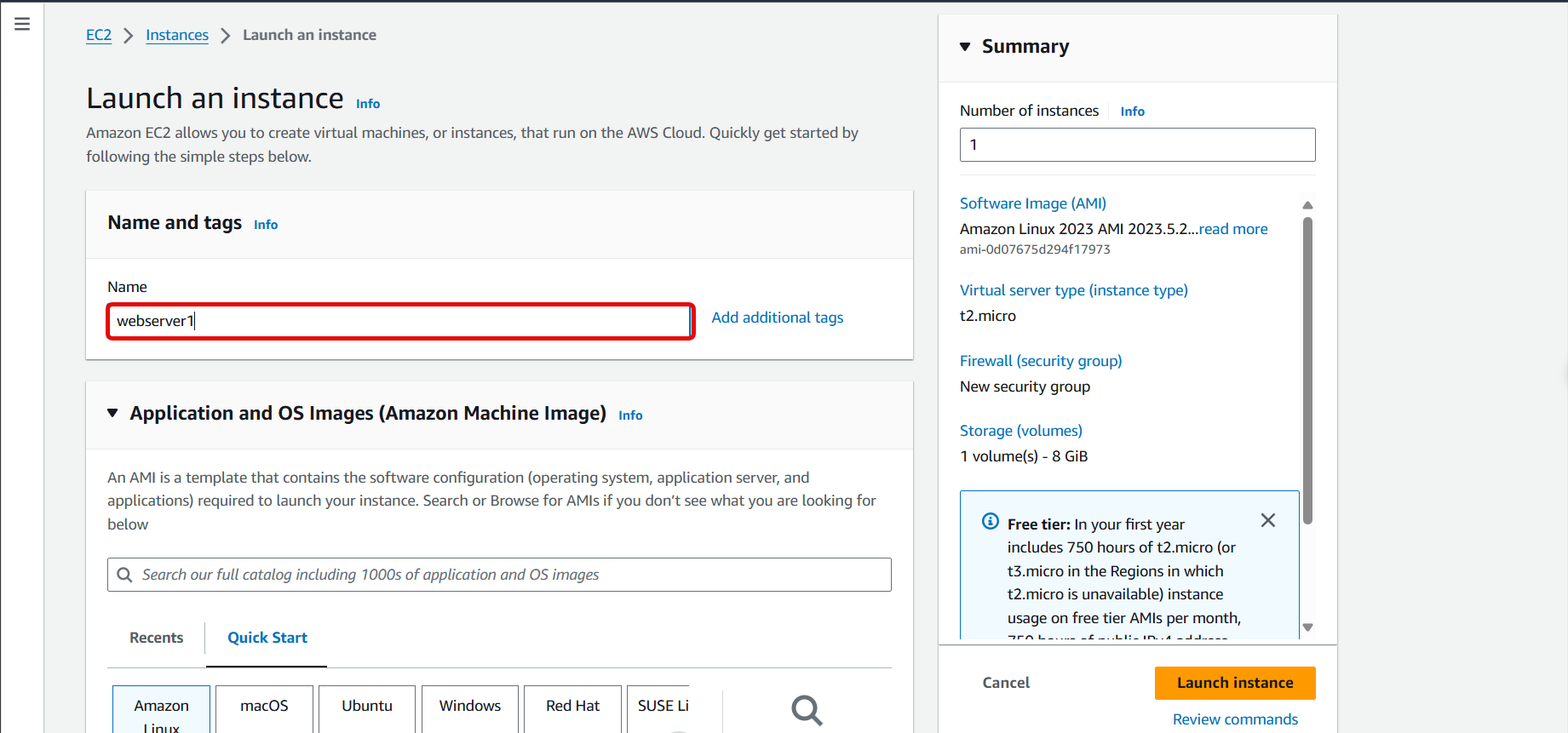This screenshot has height=733, width=1568.
Task: Click the Free tier info circle icon
Action: (x=990, y=522)
